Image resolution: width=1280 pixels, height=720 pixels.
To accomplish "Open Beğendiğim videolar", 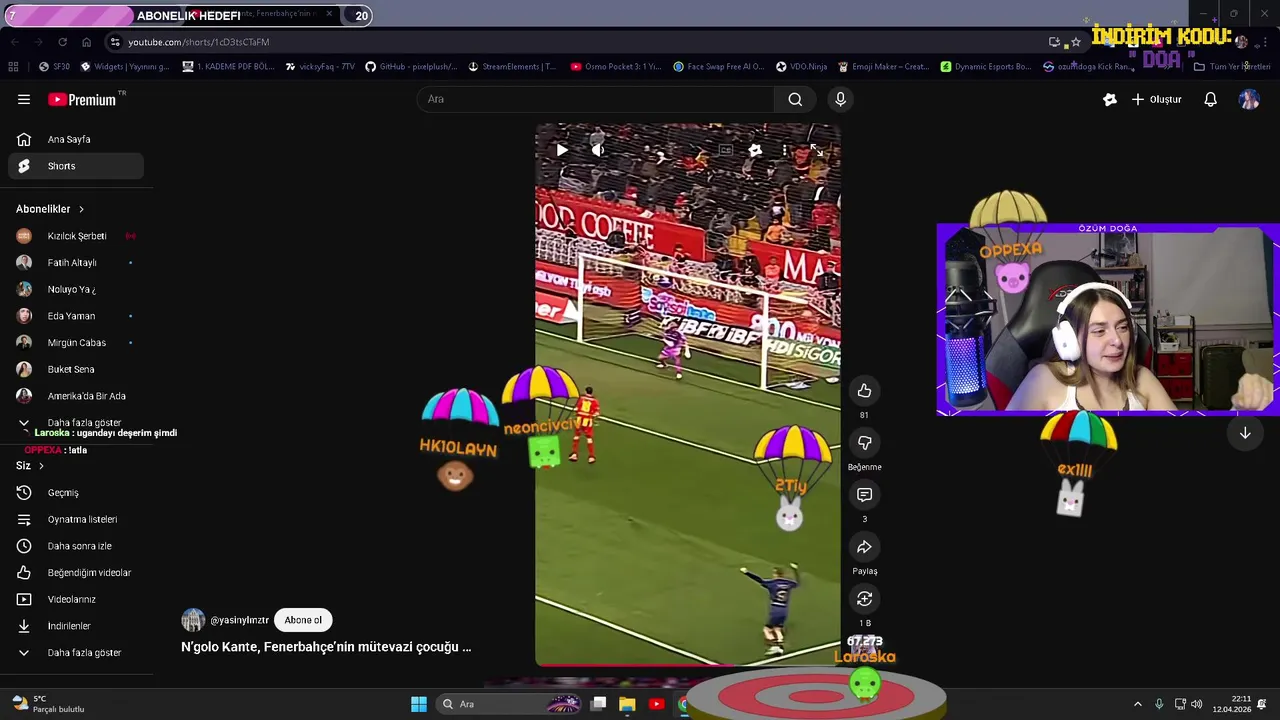I will pos(76,573).
